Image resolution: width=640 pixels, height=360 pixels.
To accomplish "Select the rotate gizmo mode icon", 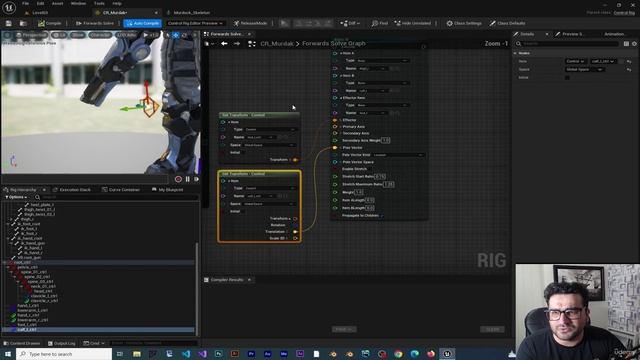I will [184, 35].
